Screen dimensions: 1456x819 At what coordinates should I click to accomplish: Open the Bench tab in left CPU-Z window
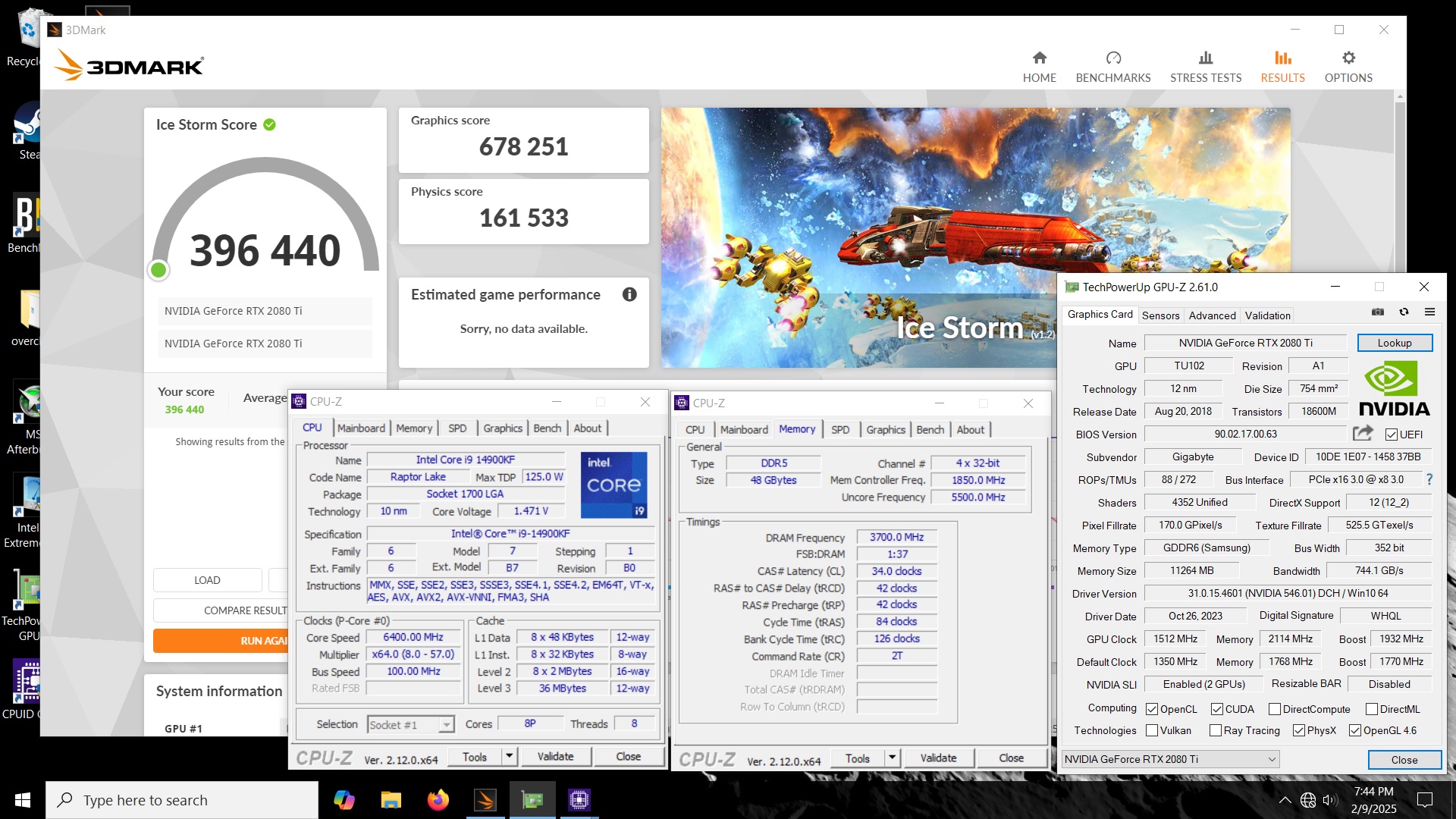click(x=547, y=428)
